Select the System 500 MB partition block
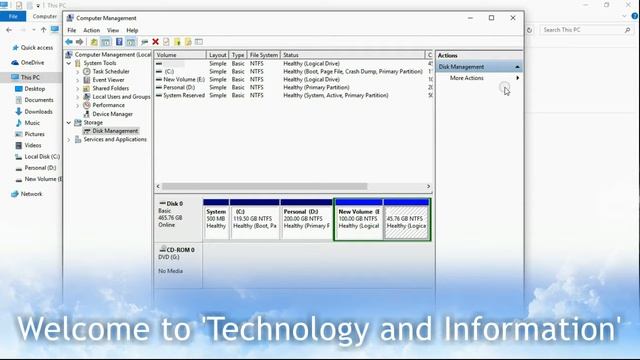This screenshot has width=640, height=360. [216, 219]
